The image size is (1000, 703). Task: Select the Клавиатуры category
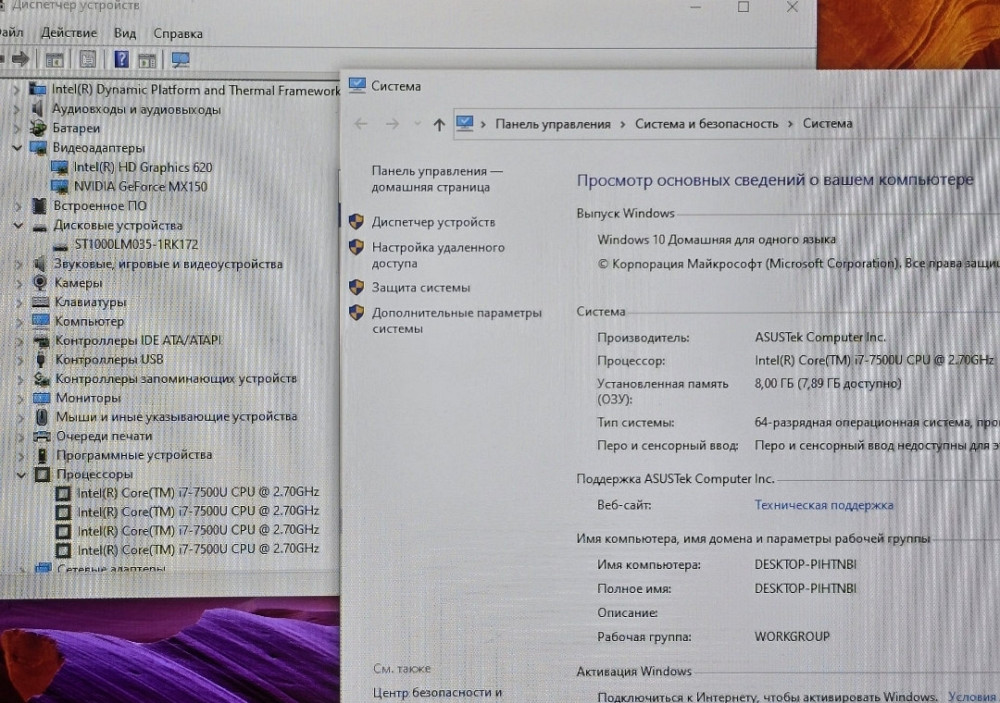click(x=91, y=302)
